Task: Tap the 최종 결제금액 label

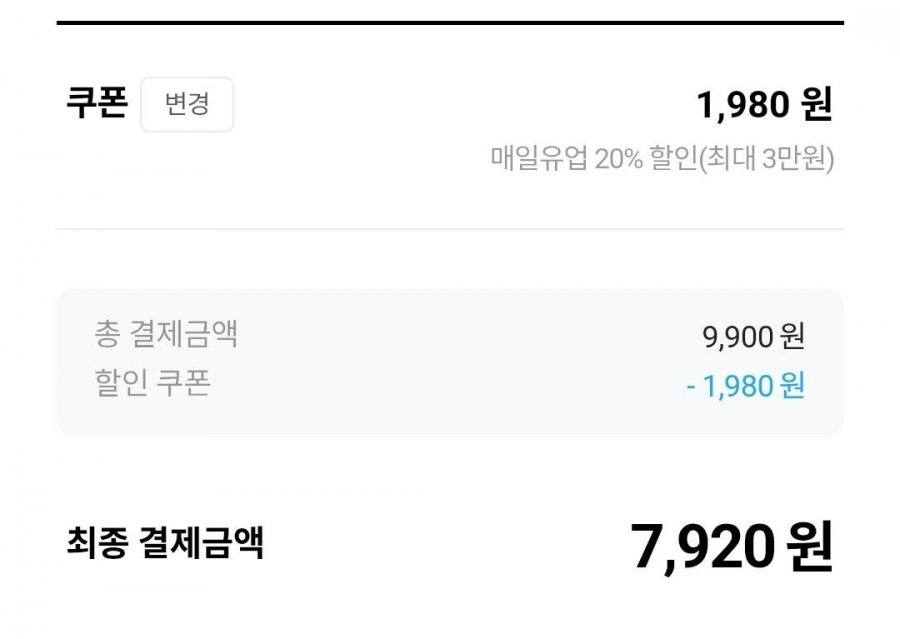Action: [165, 543]
